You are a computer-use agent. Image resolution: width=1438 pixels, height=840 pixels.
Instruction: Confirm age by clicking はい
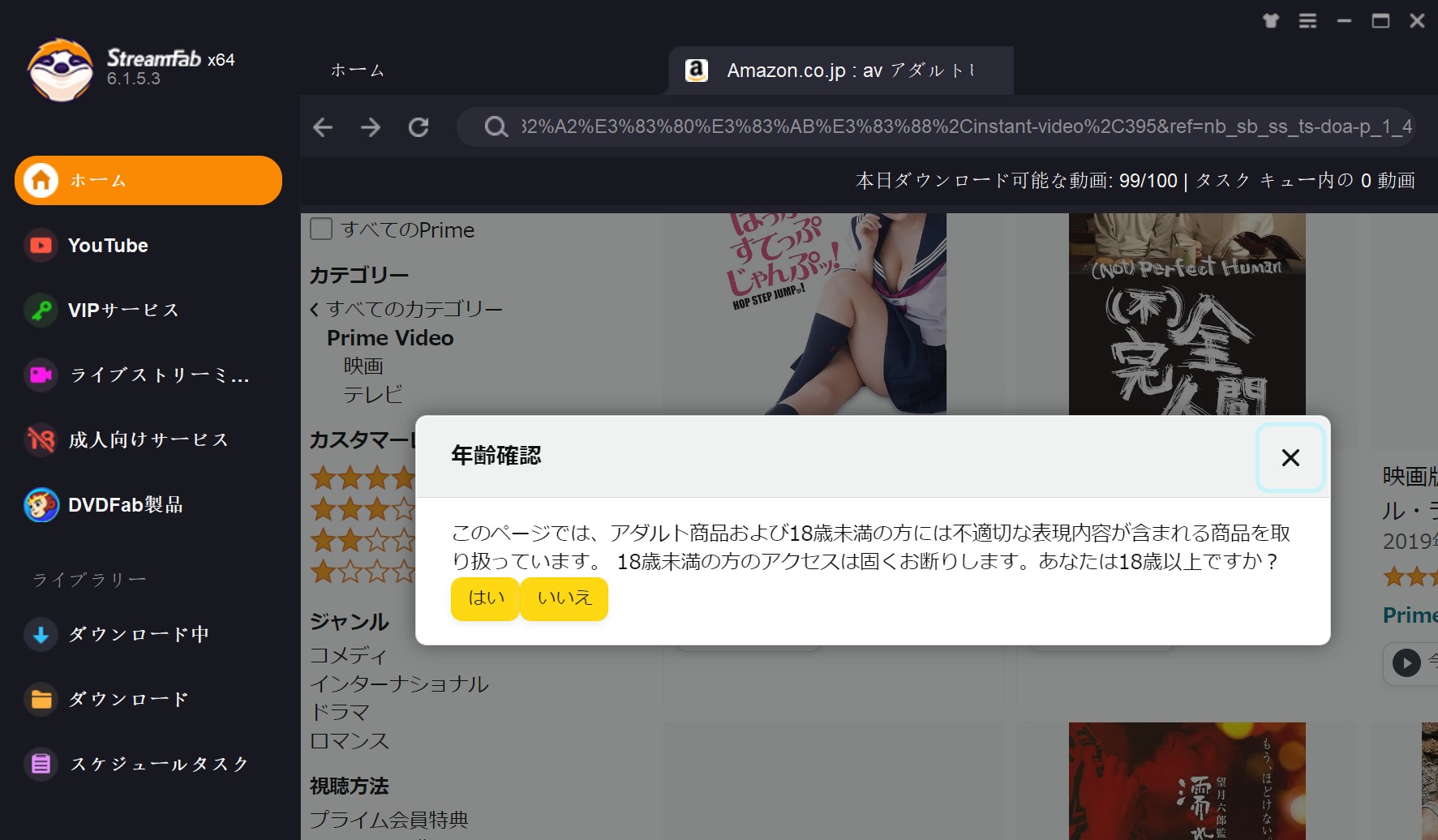[484, 598]
